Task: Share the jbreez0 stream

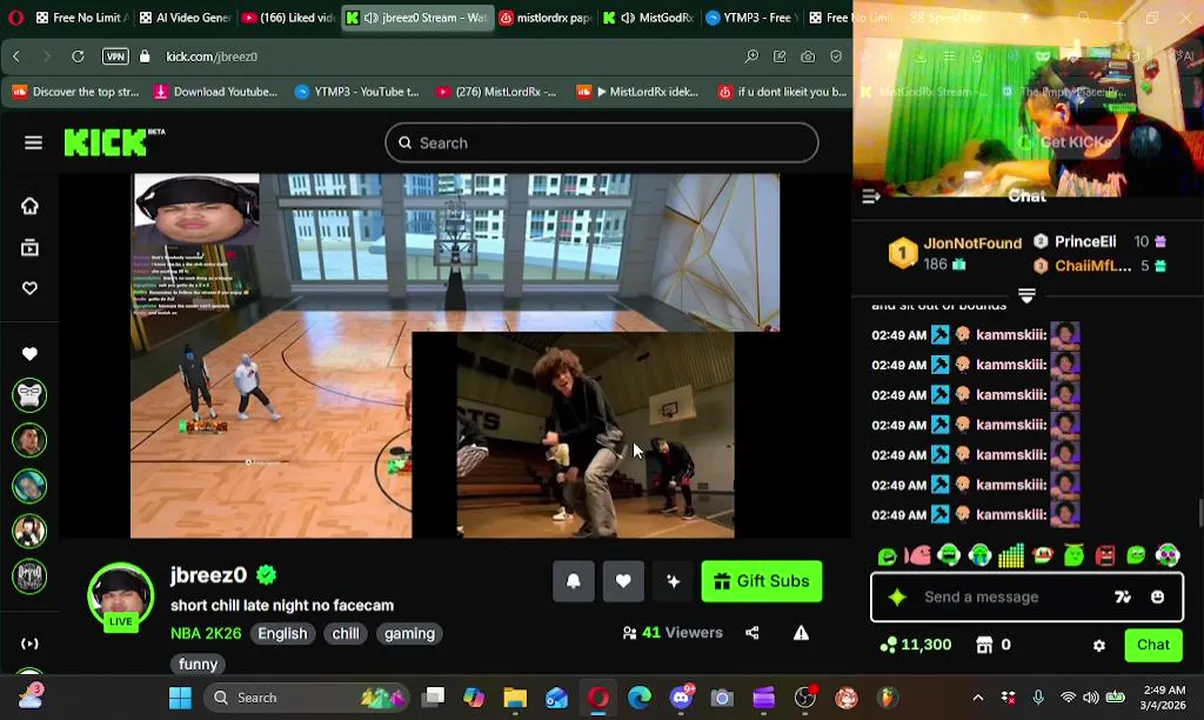Action: 752,633
